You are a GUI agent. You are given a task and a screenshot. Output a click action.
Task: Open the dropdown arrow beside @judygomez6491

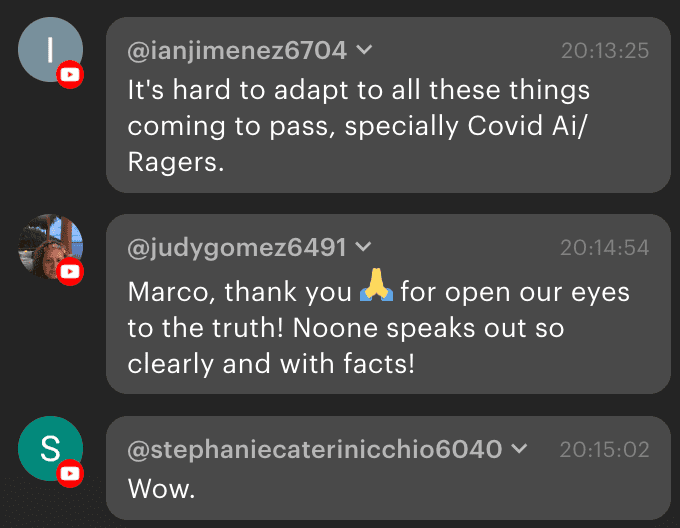click(x=363, y=246)
